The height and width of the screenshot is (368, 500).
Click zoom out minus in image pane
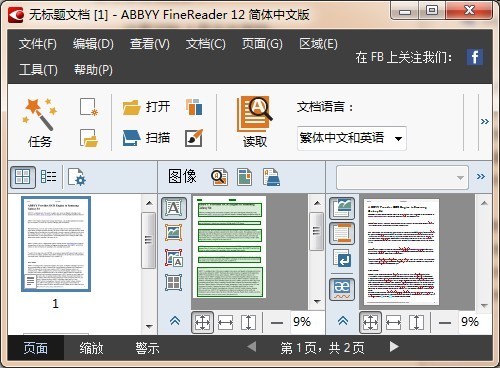pos(277,323)
